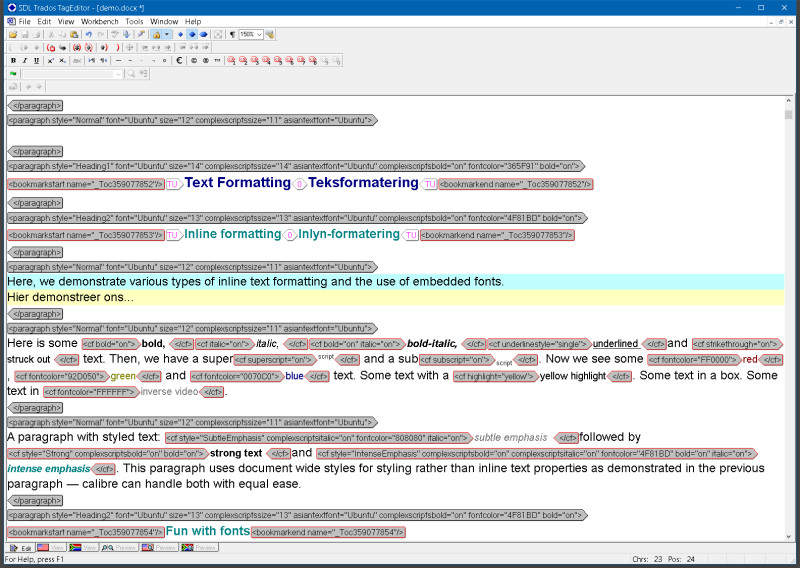Viewport: 800px width, 568px height.
Task: Undo the last action with blue arrow
Action: coord(89,35)
